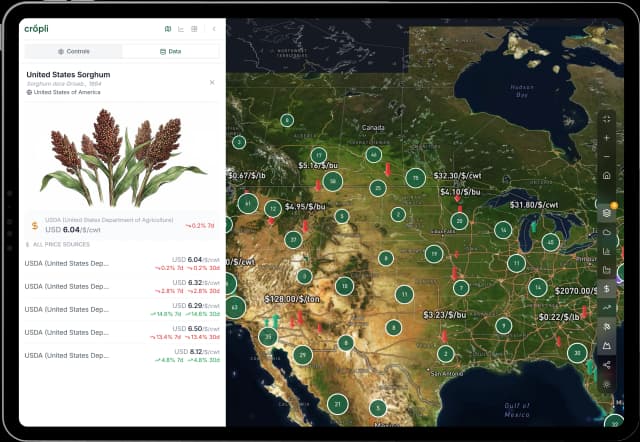Viewport: 640px width, 442px height.
Task: Open the bar chart icon in map toolbar
Action: point(607,251)
